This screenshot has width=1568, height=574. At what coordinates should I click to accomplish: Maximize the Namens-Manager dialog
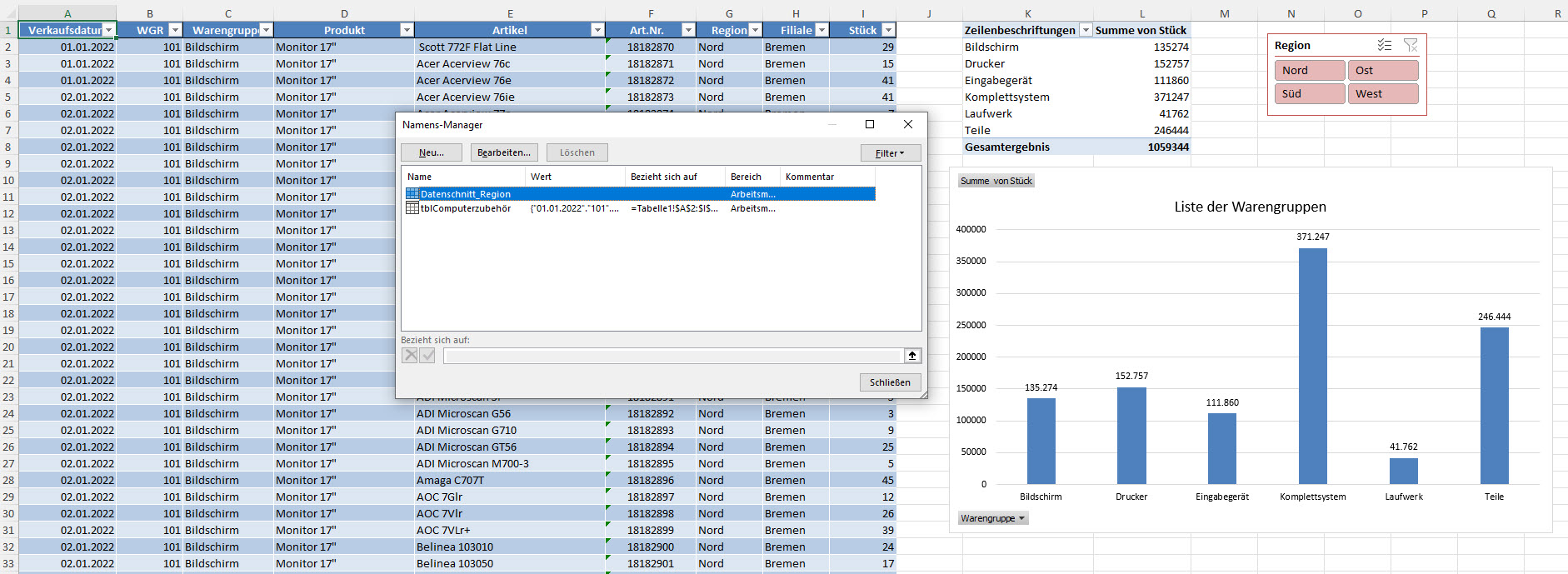pyautogui.click(x=870, y=124)
